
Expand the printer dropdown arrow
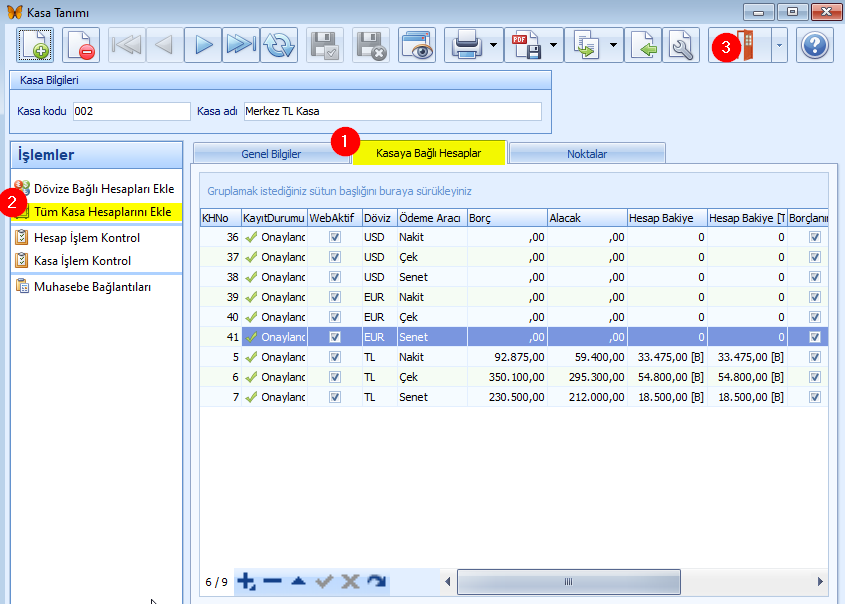pos(494,45)
